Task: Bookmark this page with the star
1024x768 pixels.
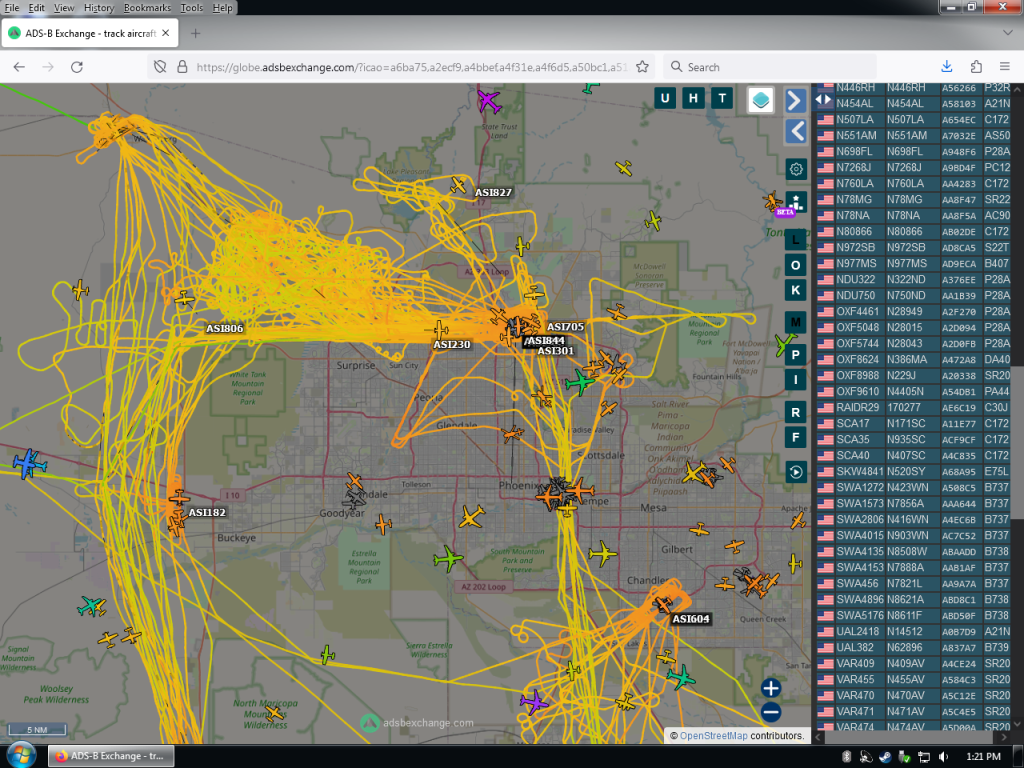Action: pyautogui.click(x=643, y=67)
